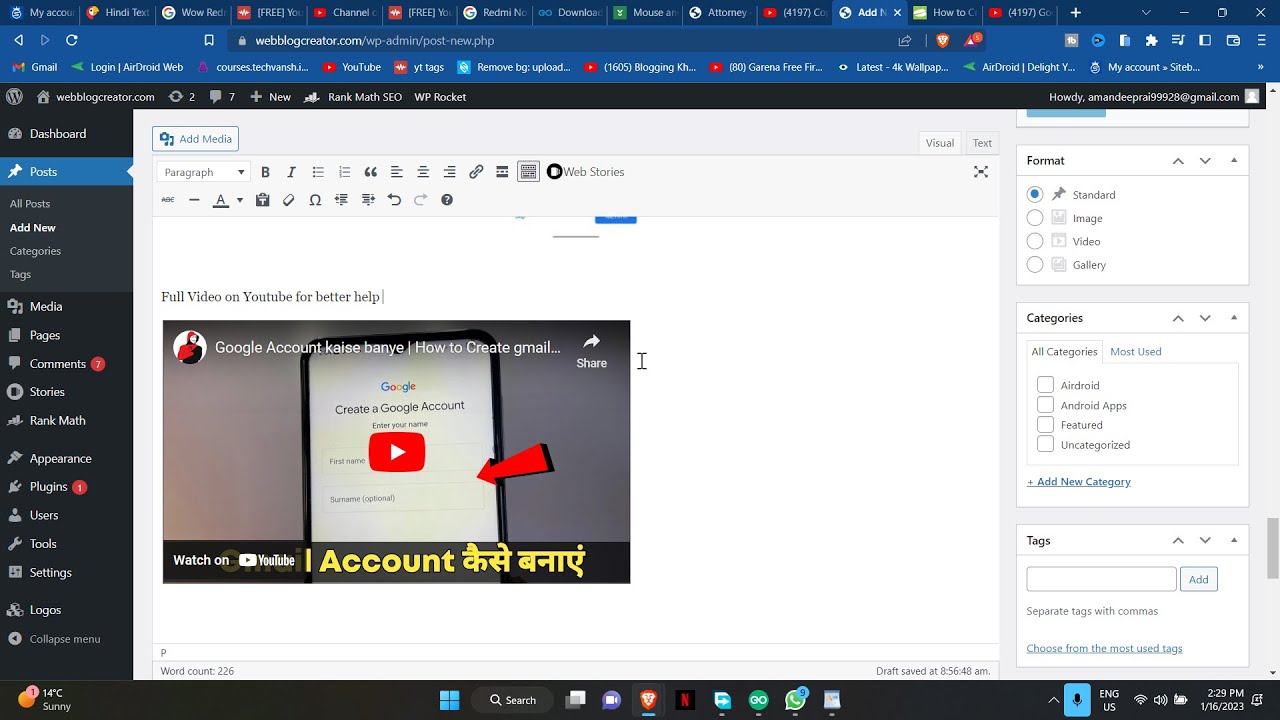
Task: Insert a bulleted list
Action: point(318,172)
